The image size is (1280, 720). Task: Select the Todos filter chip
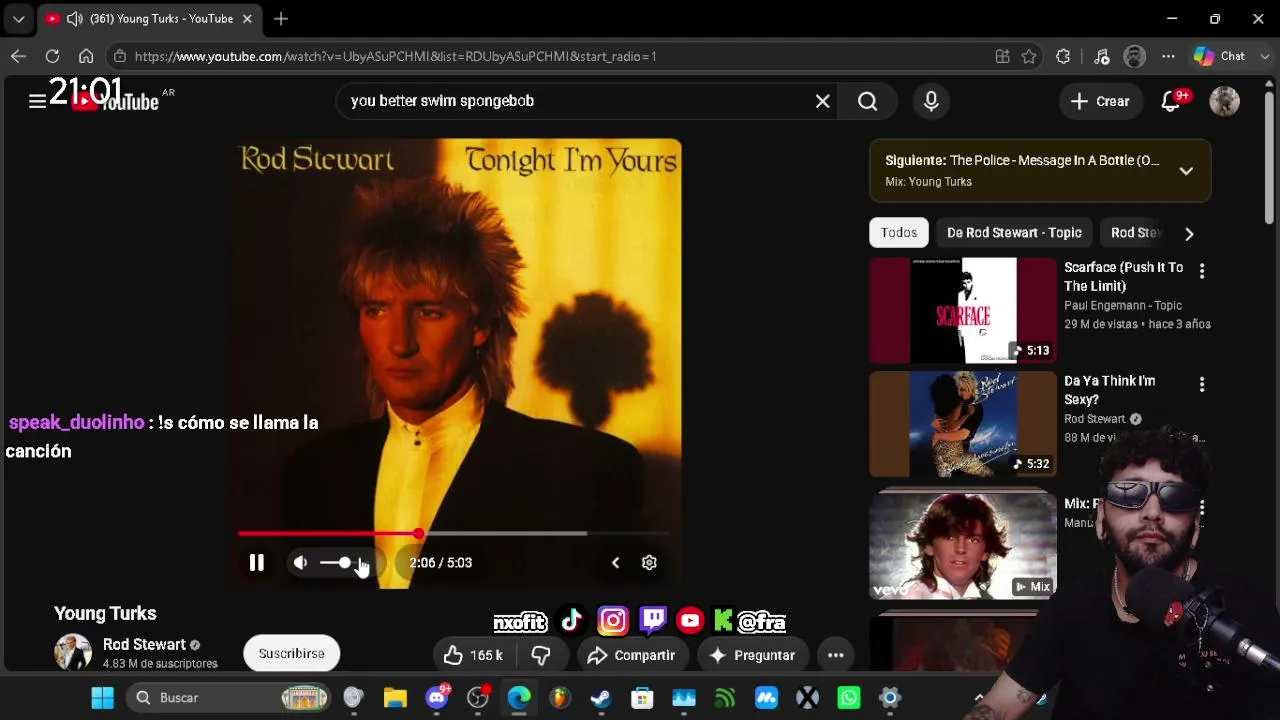pyautogui.click(x=899, y=233)
